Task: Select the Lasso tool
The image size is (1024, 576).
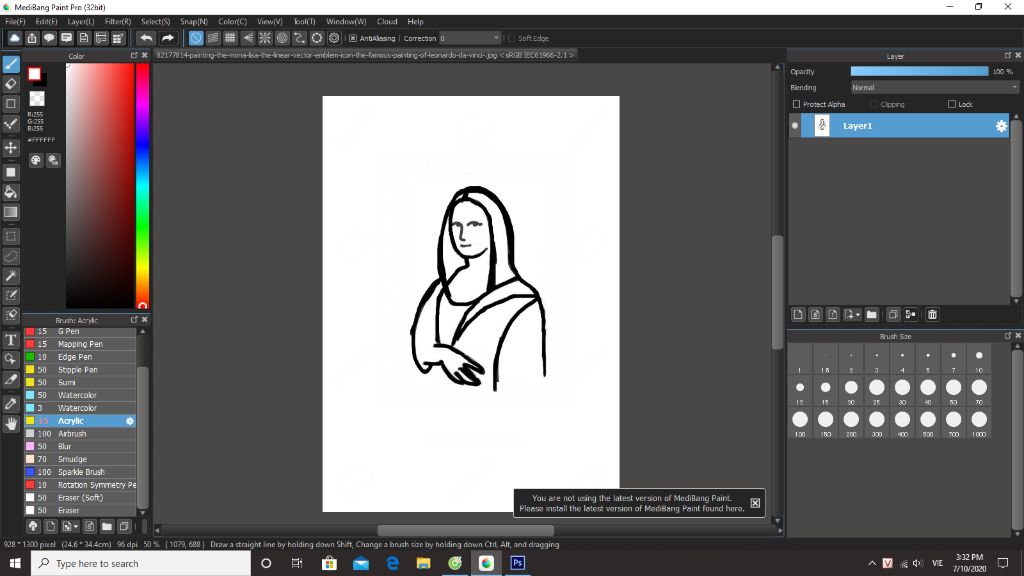Action: 11,256
